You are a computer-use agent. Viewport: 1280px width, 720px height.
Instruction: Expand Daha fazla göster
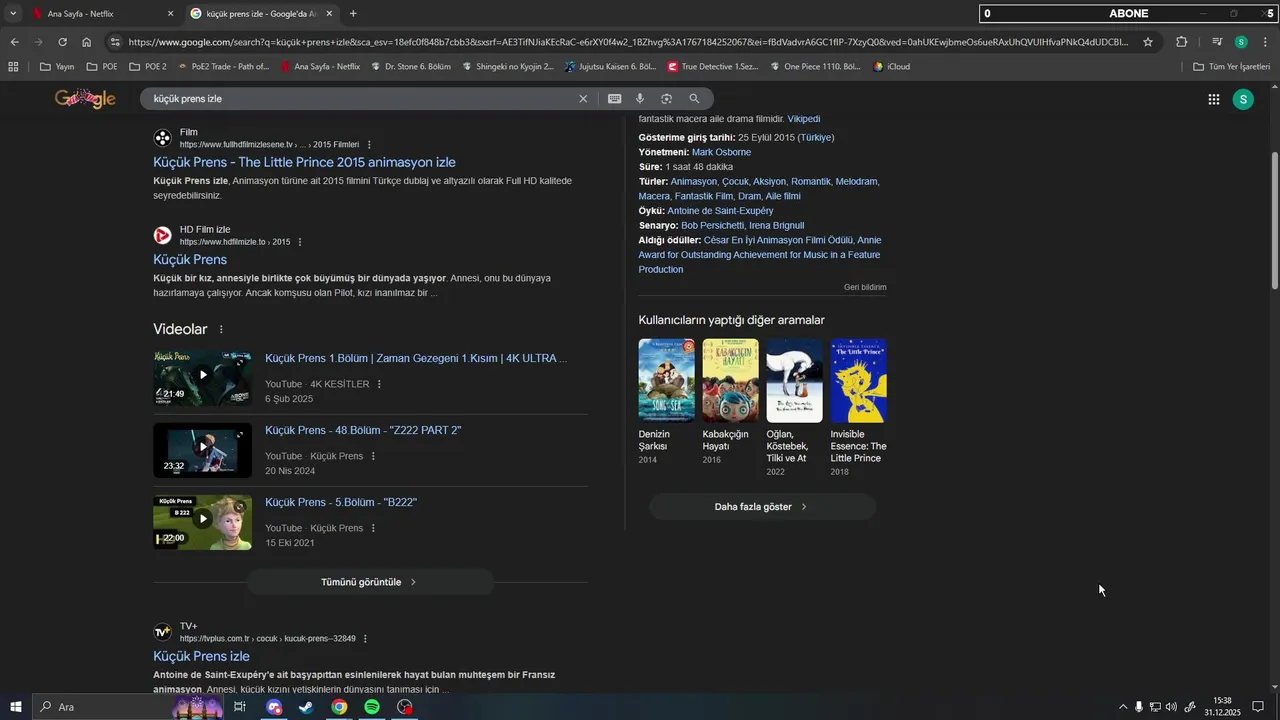pyautogui.click(x=762, y=507)
